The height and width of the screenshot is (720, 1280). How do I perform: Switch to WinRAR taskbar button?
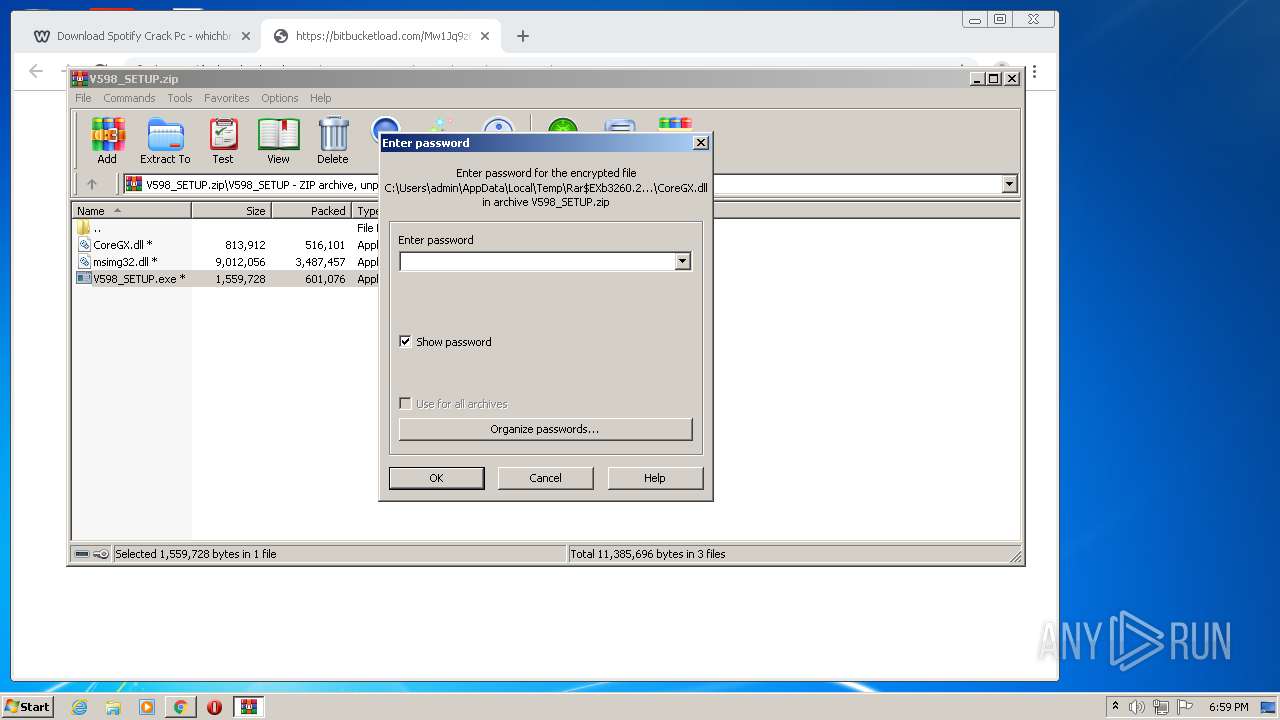click(248, 707)
